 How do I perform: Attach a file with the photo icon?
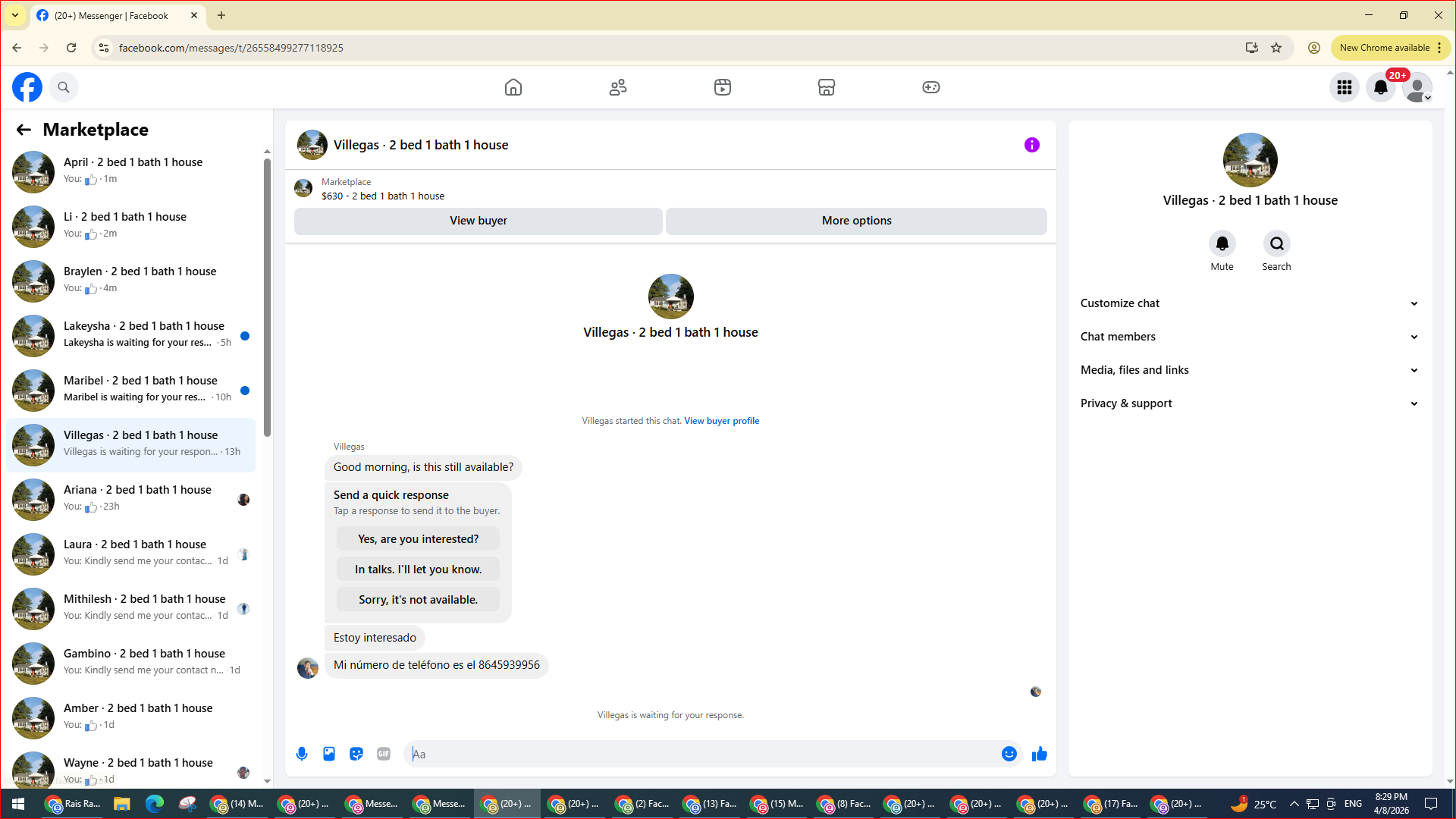[x=329, y=754]
